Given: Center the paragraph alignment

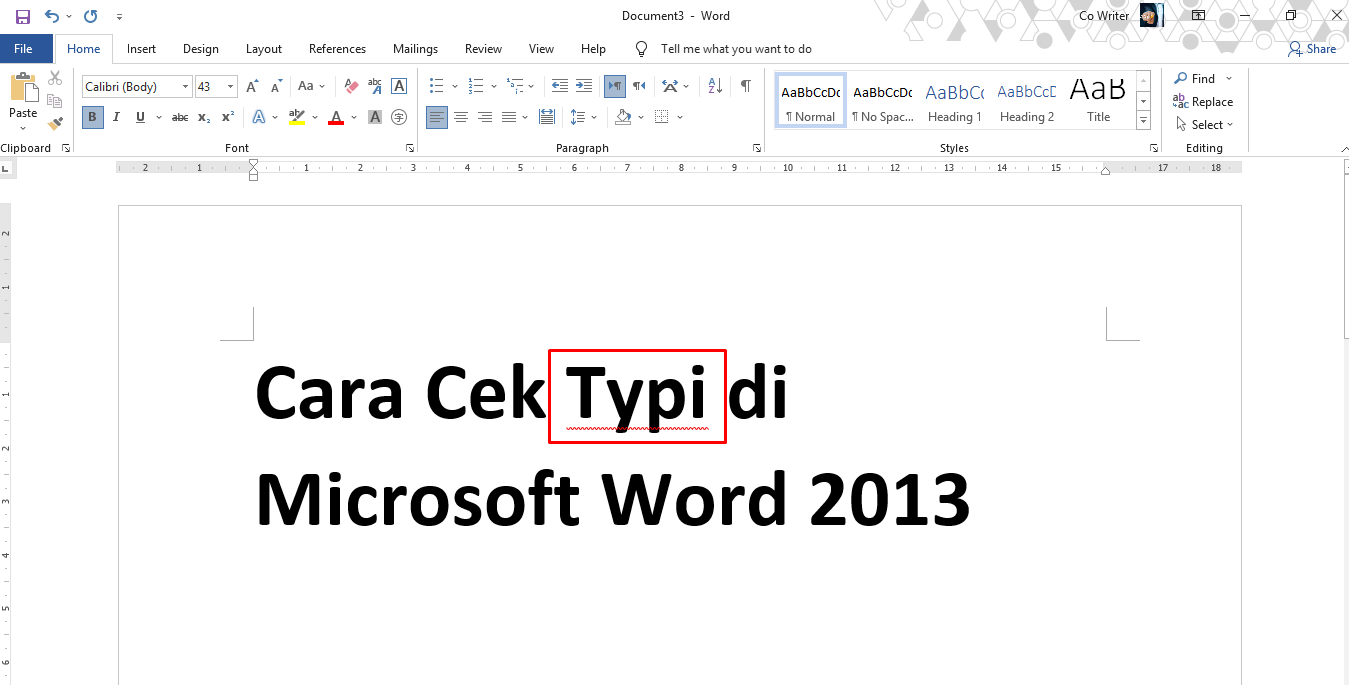Looking at the screenshot, I should 460,117.
